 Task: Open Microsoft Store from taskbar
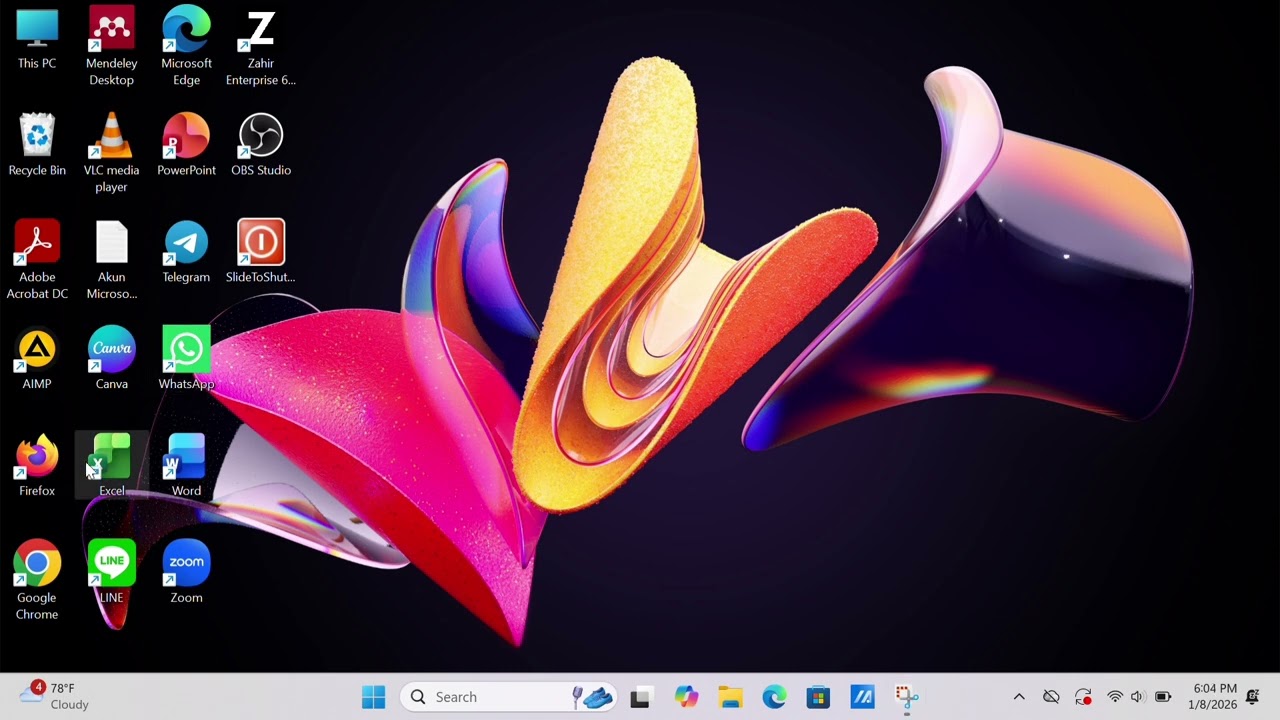(x=818, y=697)
